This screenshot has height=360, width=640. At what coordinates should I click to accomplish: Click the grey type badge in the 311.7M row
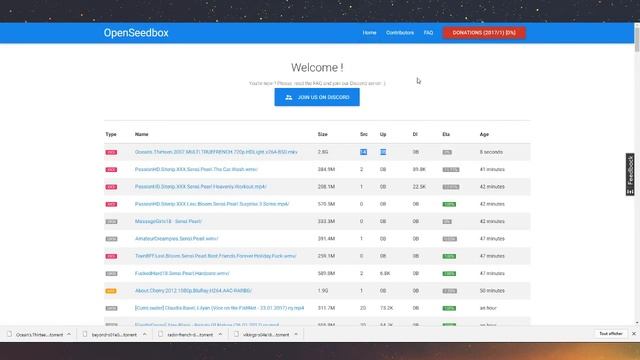tap(111, 308)
